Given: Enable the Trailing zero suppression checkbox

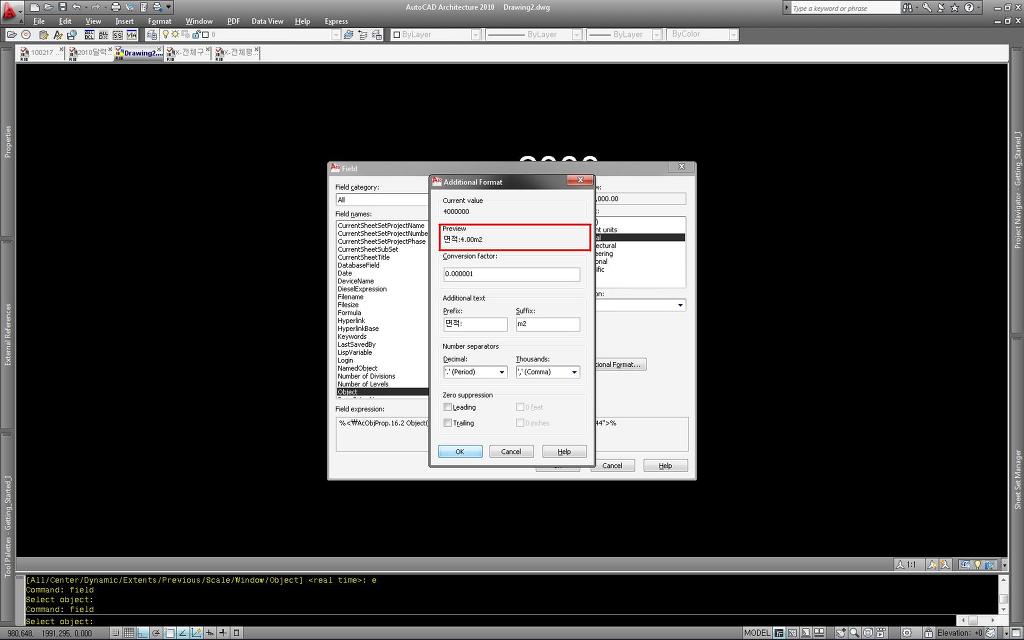Looking at the screenshot, I should [448, 423].
